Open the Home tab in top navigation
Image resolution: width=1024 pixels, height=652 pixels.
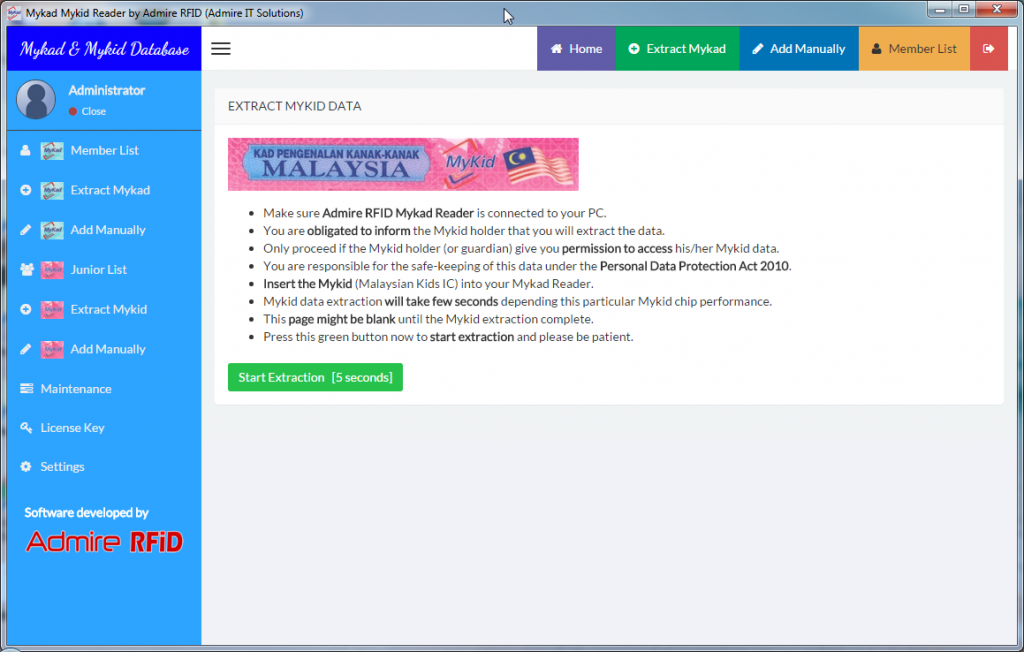click(576, 49)
